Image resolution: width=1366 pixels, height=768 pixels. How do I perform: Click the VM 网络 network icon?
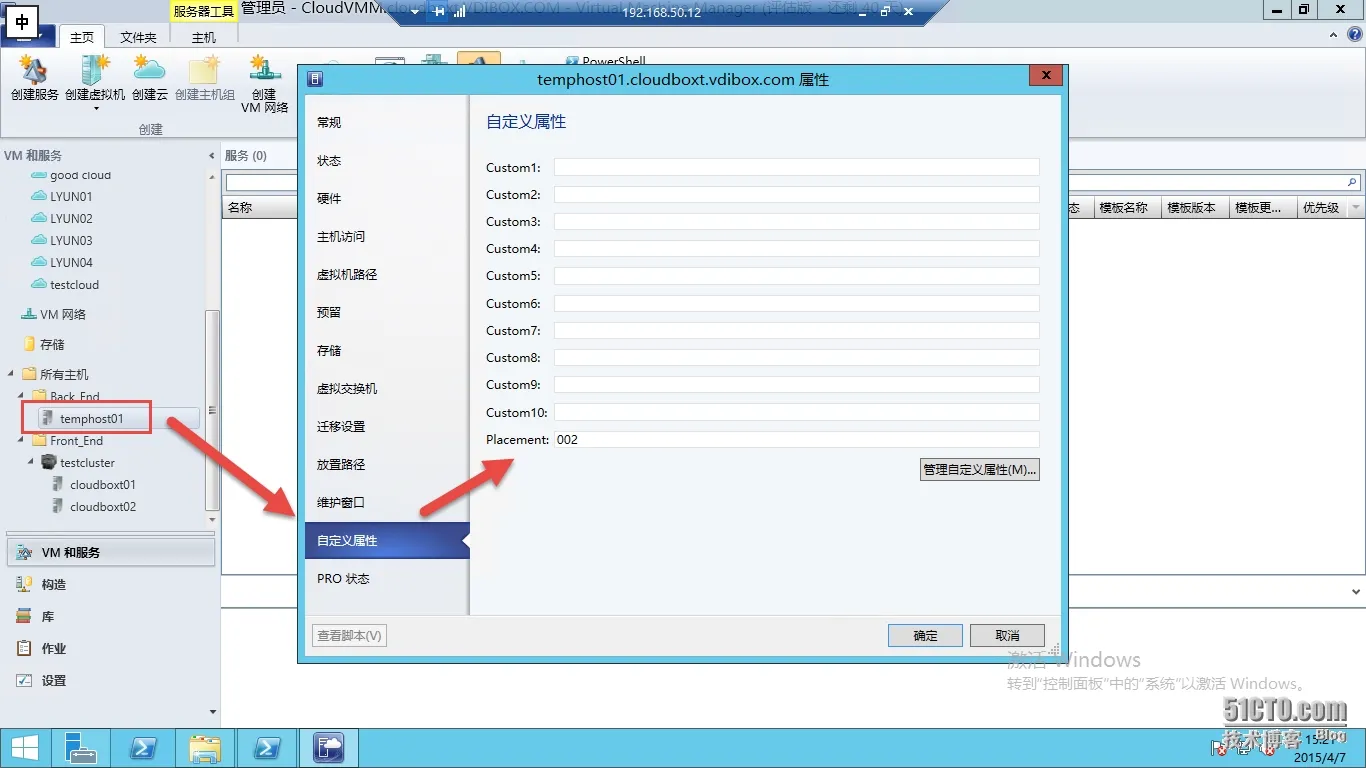click(29, 314)
